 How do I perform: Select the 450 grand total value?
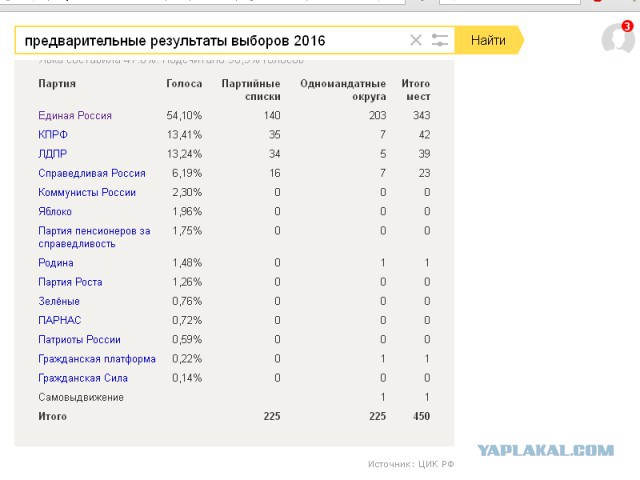tap(421, 416)
